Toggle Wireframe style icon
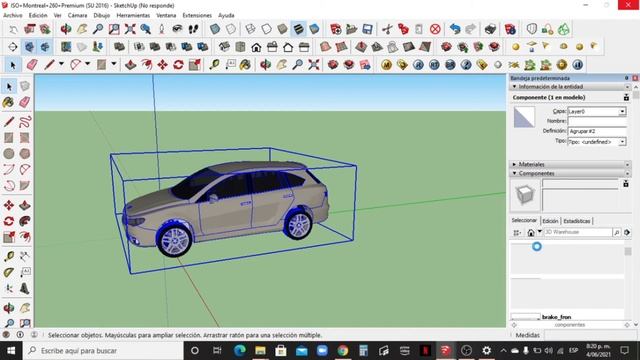This screenshot has width=640, height=360. pos(250,29)
